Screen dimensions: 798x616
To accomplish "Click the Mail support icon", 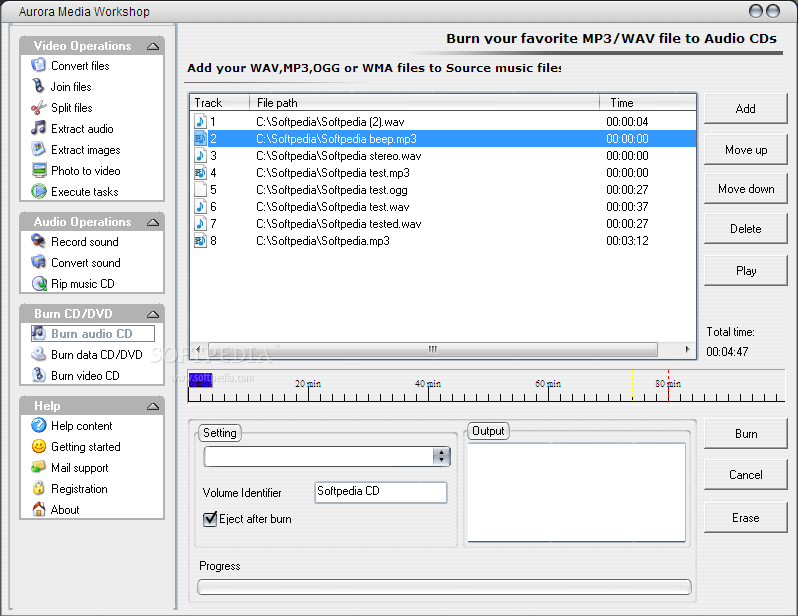I will click(39, 467).
